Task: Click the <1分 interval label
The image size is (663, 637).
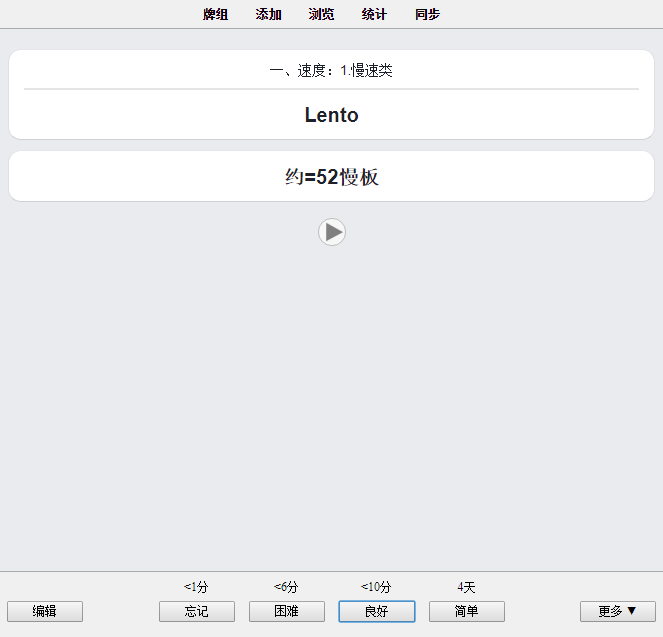Action: tap(196, 587)
